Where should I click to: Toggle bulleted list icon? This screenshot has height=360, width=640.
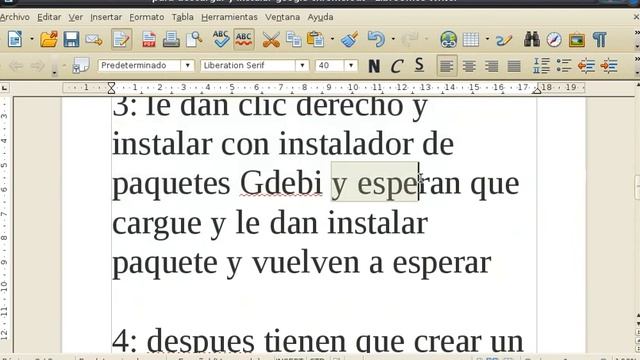pos(564,66)
